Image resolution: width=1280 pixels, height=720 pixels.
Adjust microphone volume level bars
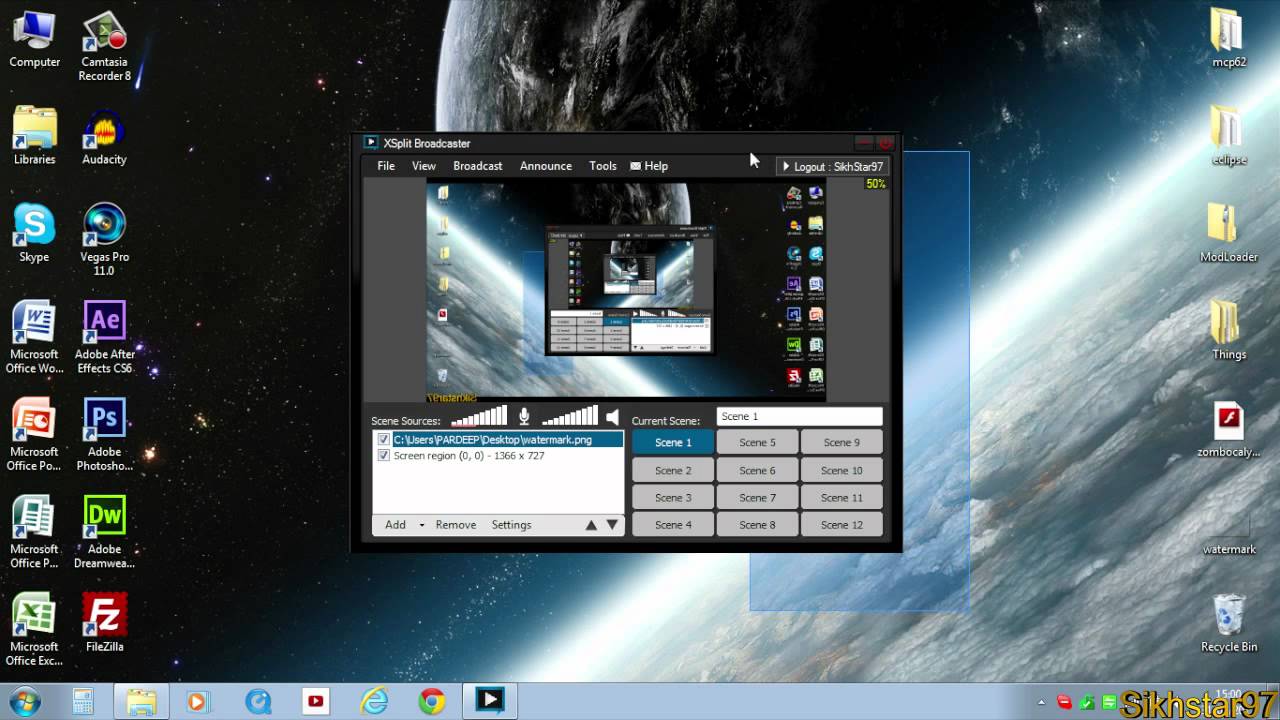(x=479, y=417)
